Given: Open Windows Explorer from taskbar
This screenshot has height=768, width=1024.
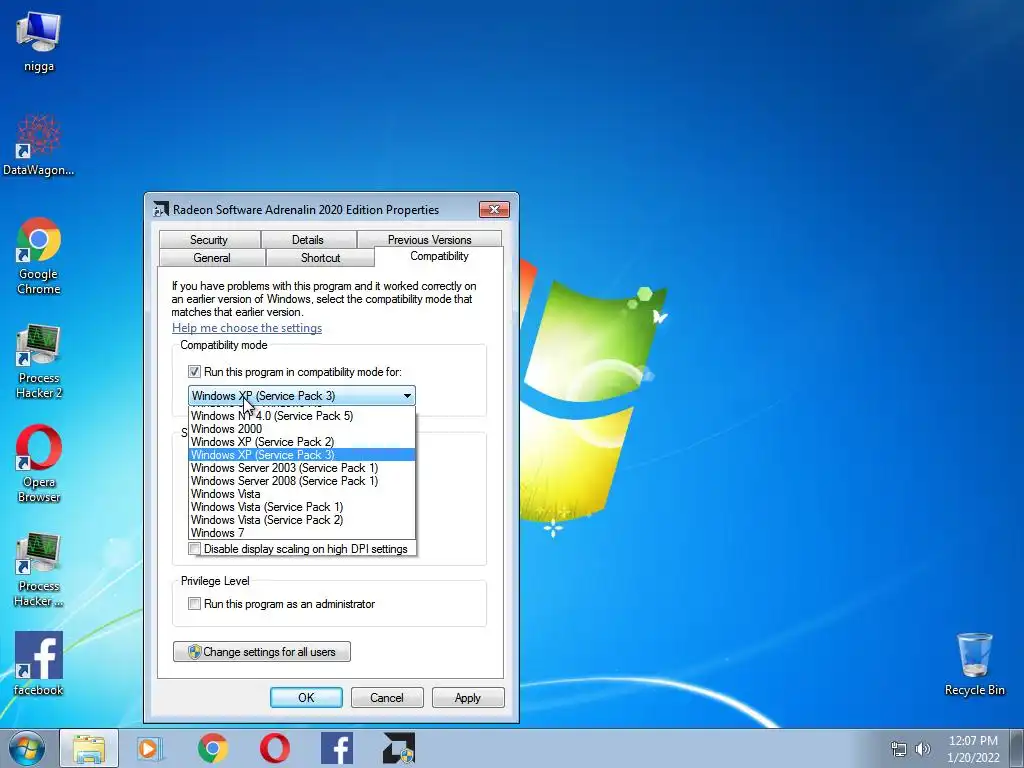Looking at the screenshot, I should pyautogui.click(x=89, y=748).
